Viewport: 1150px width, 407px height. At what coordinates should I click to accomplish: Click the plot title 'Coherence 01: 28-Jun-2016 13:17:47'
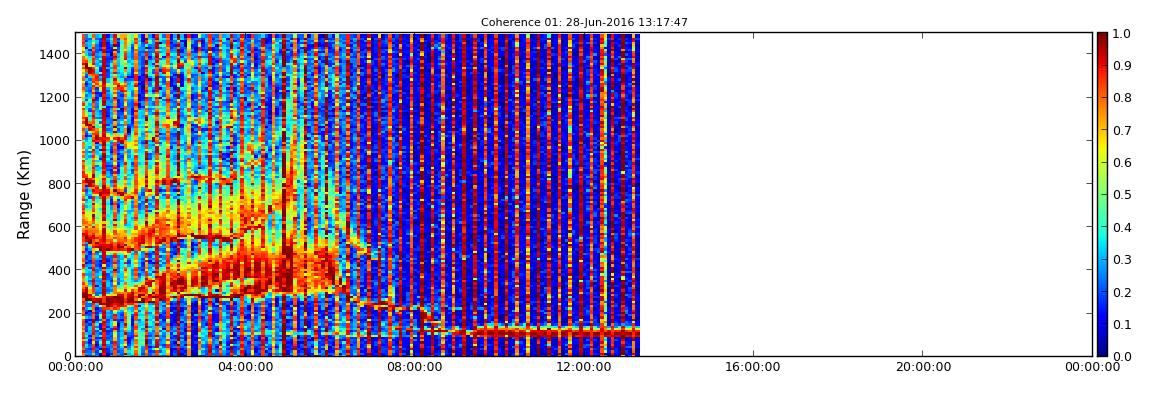(x=584, y=23)
